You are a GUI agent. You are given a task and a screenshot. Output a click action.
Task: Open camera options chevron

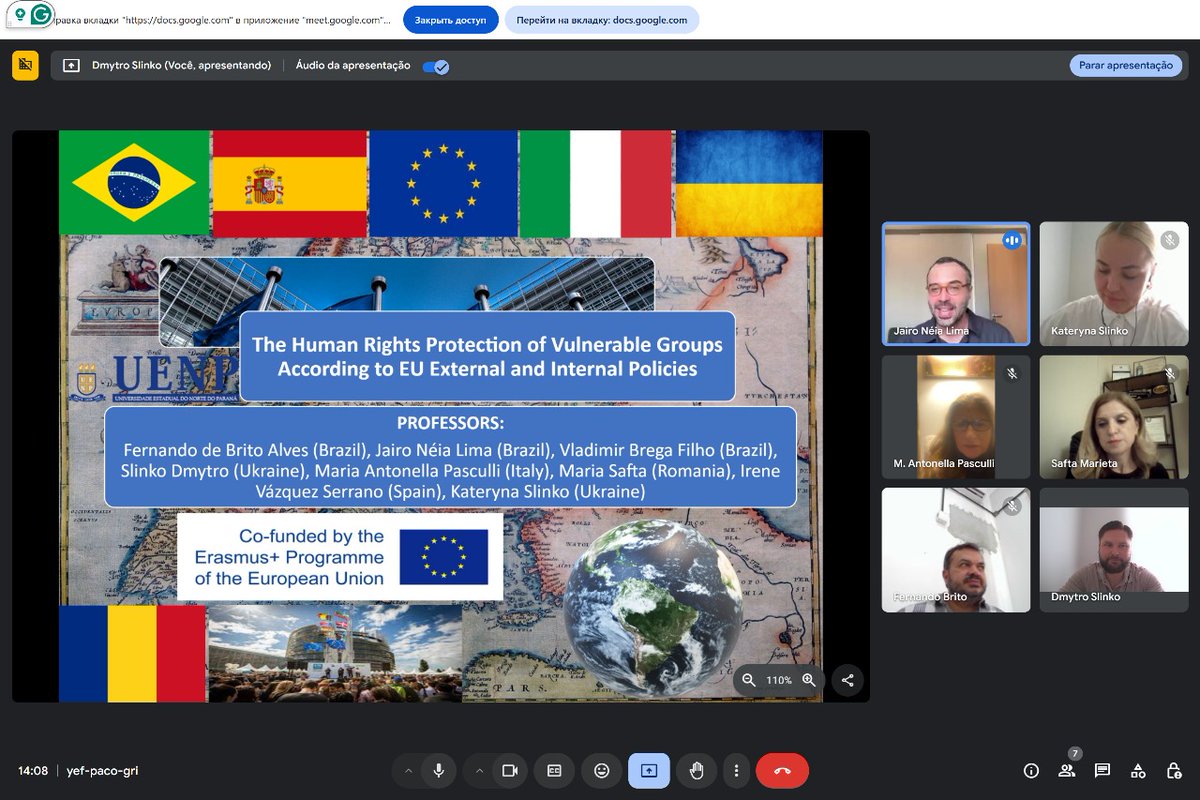point(479,770)
